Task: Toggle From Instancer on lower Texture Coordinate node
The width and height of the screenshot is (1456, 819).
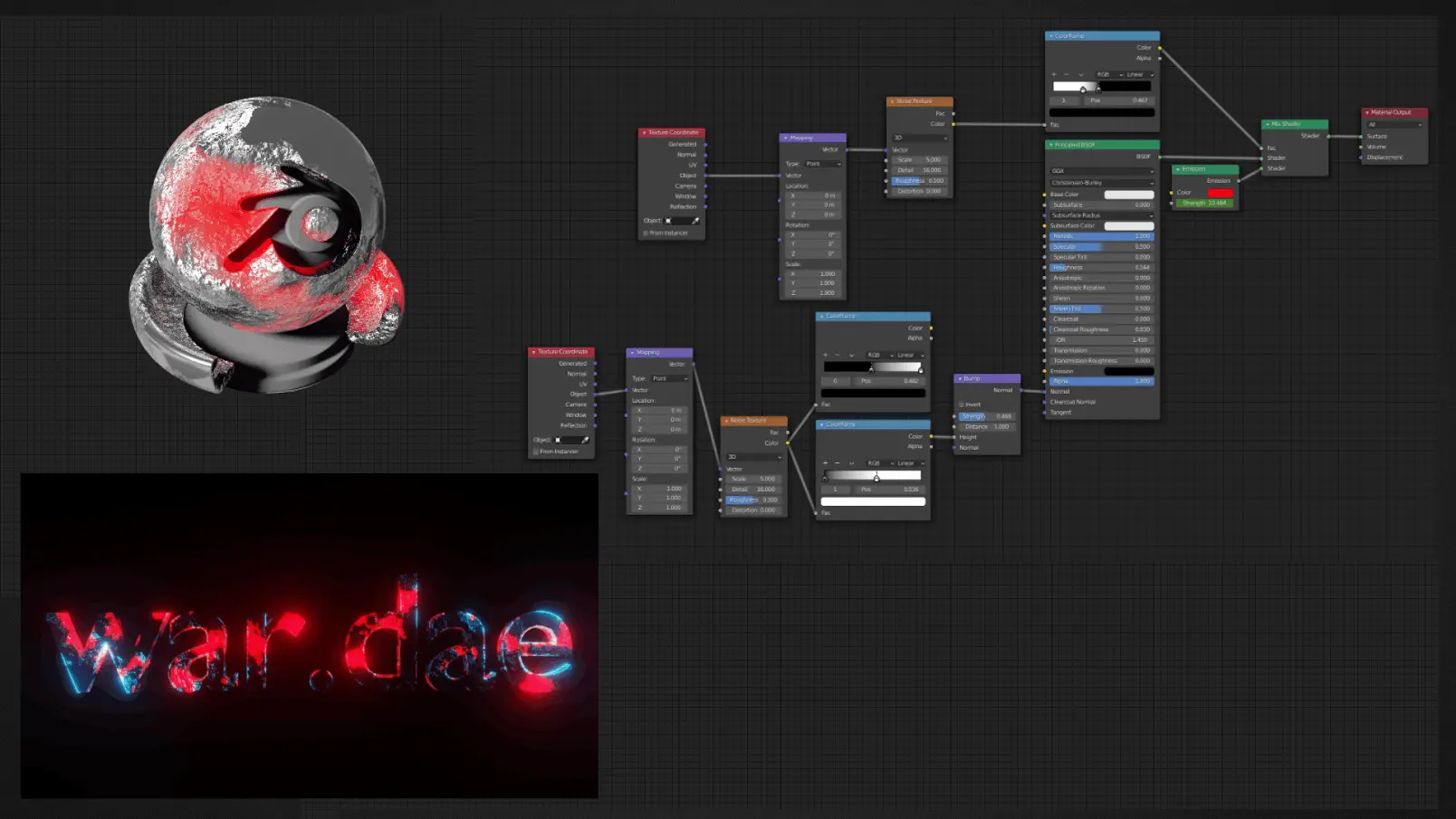Action: click(x=536, y=452)
